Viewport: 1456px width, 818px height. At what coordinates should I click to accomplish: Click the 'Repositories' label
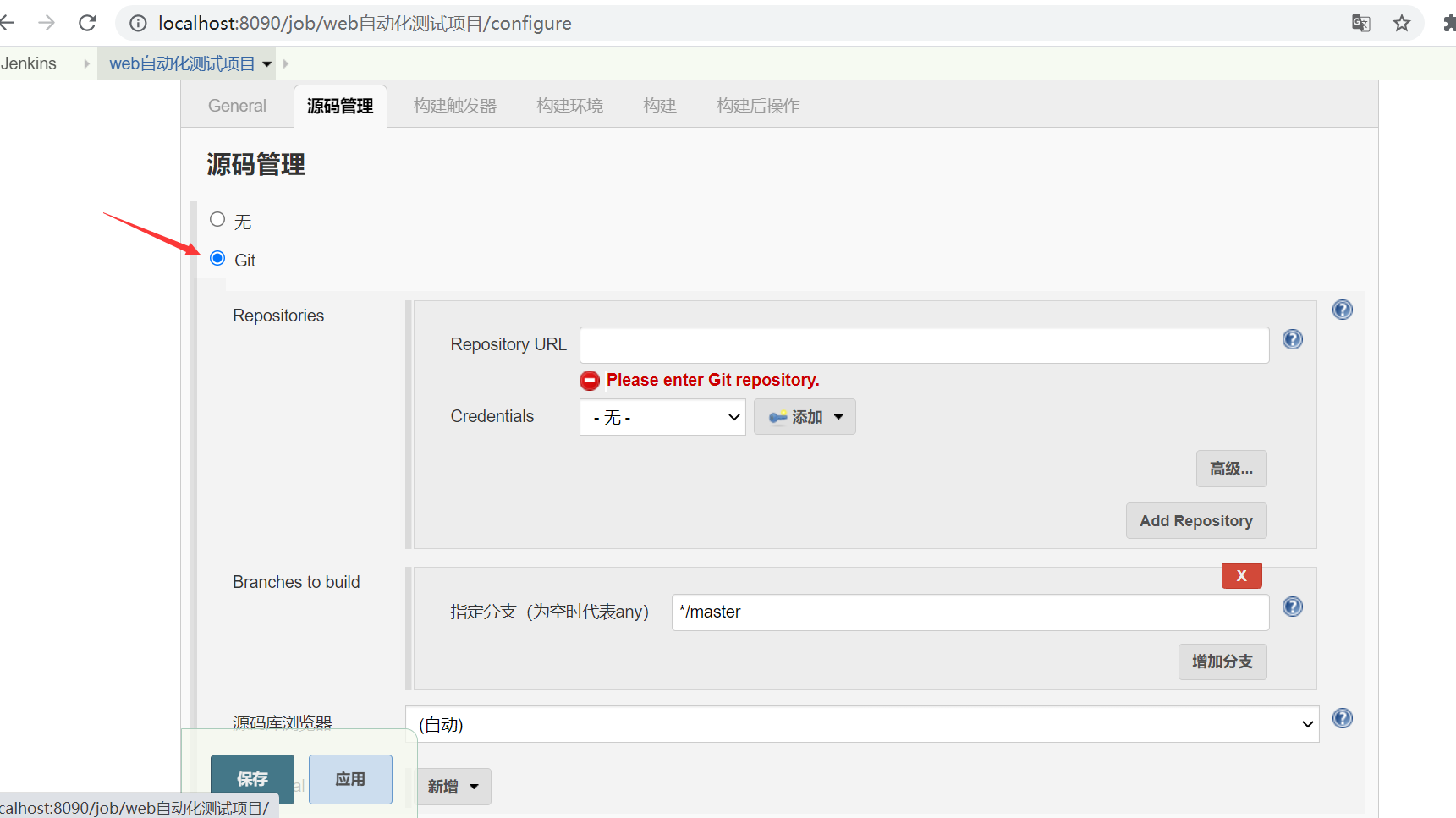(x=278, y=316)
